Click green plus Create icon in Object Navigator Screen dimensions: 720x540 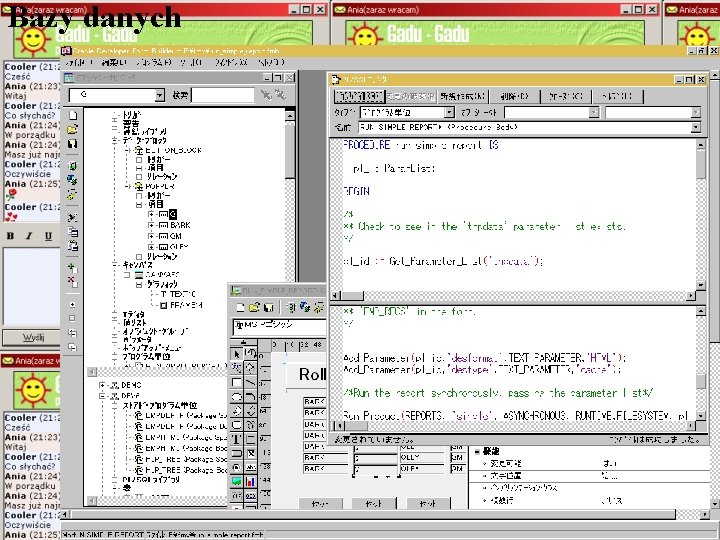pos(72,268)
